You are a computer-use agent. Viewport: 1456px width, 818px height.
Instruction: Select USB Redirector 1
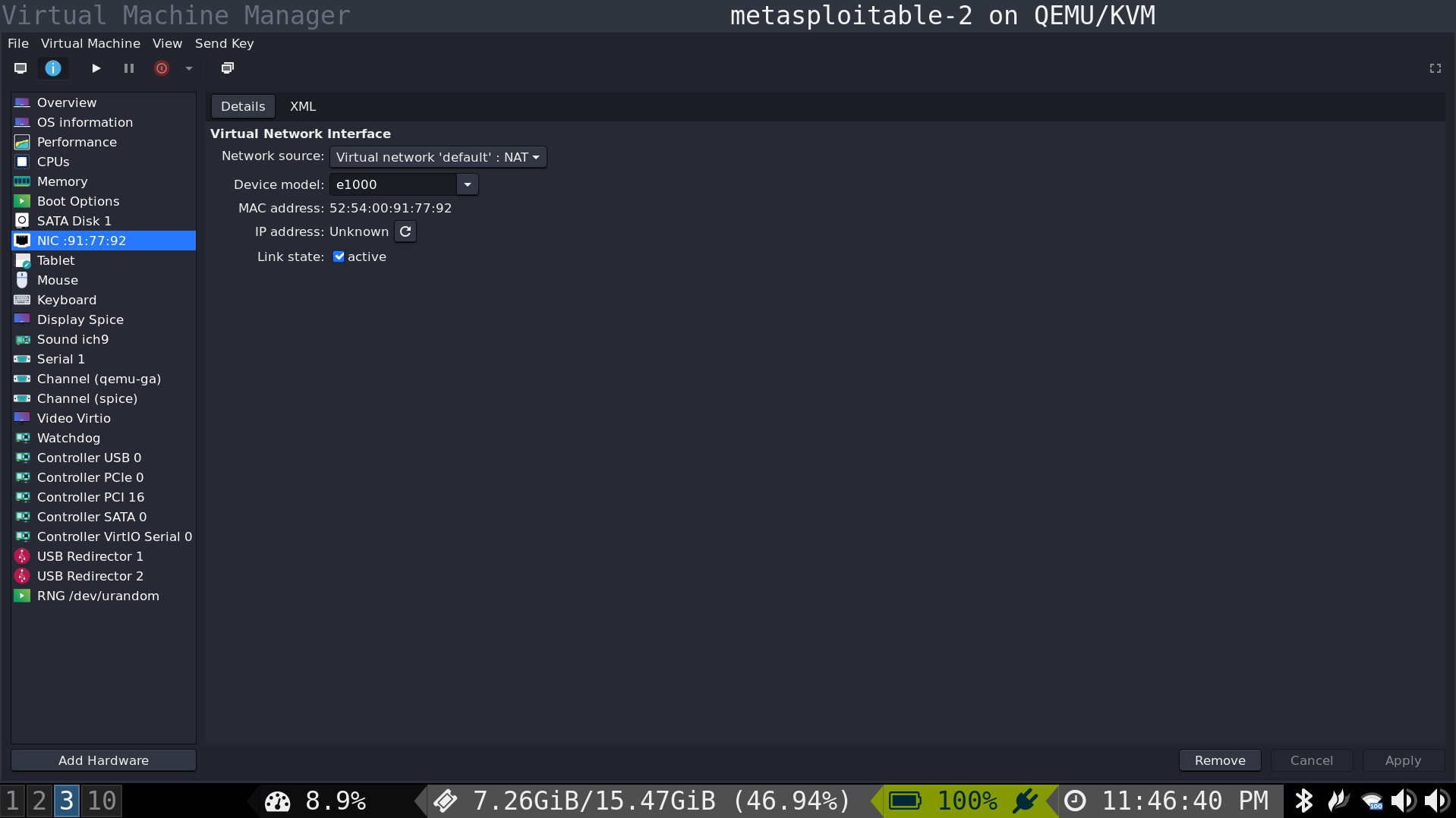click(x=103, y=556)
